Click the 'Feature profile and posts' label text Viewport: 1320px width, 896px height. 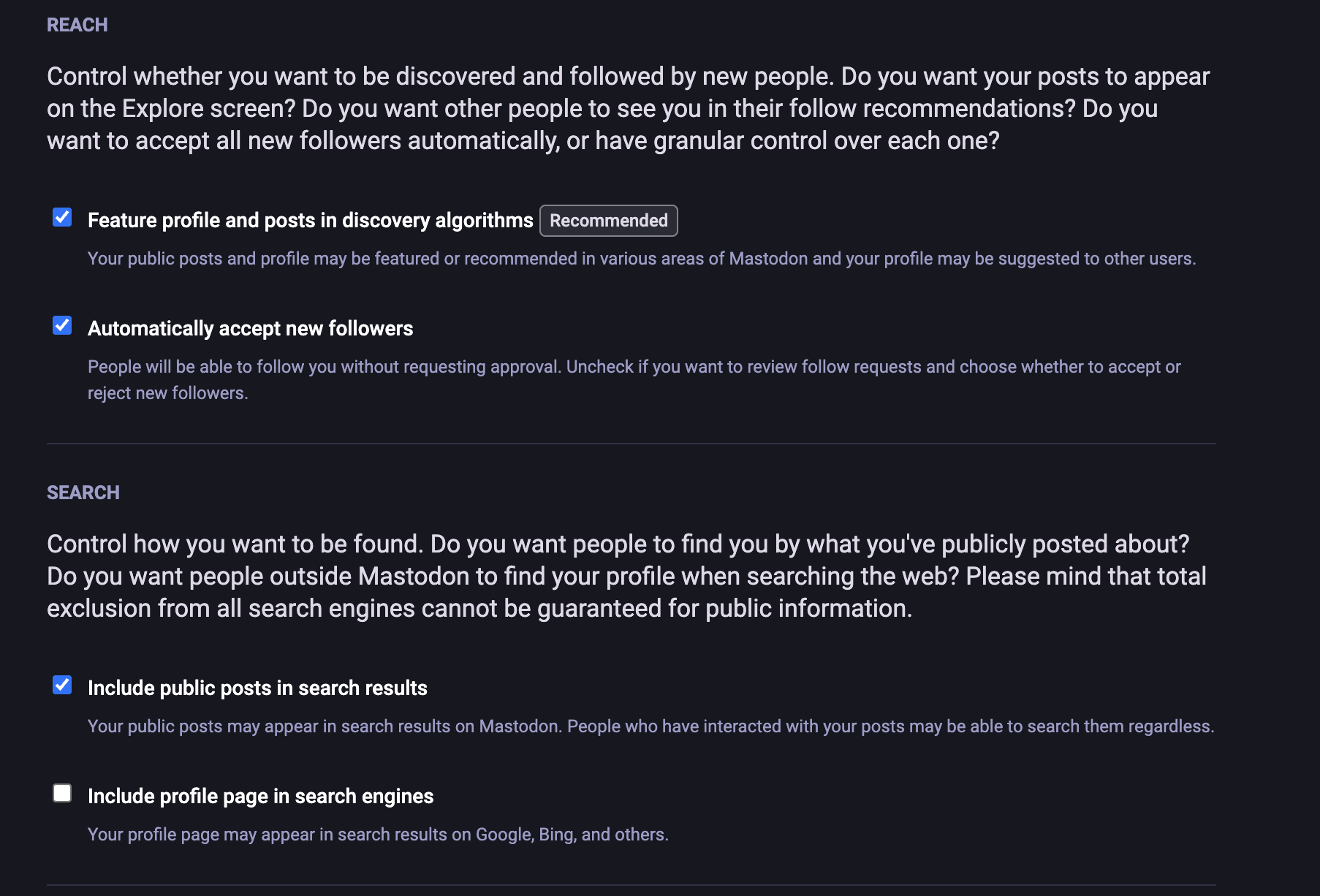[x=310, y=221]
